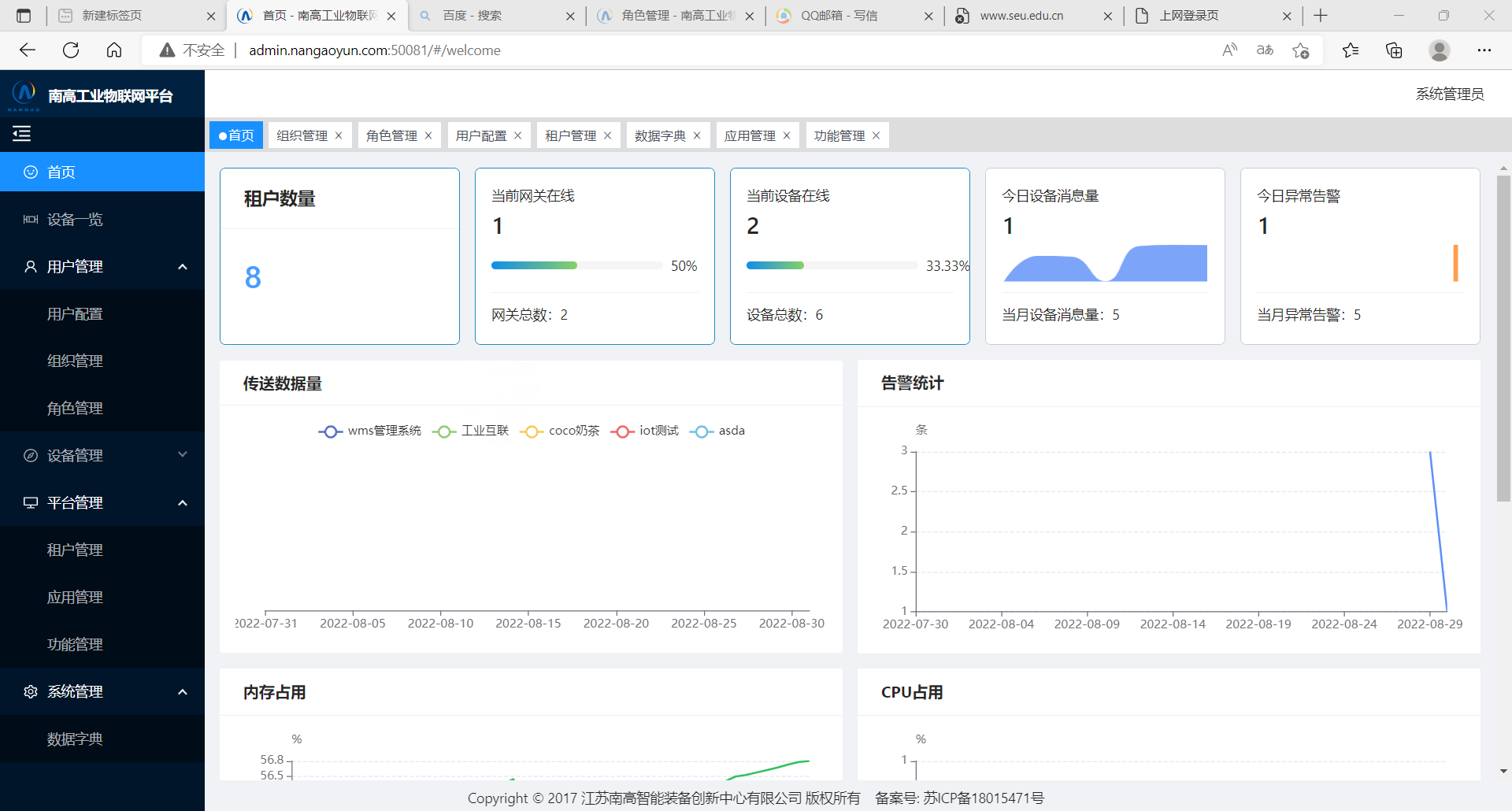Close the 数据字典 page tab
Image resolution: width=1512 pixels, height=811 pixels.
(697, 135)
